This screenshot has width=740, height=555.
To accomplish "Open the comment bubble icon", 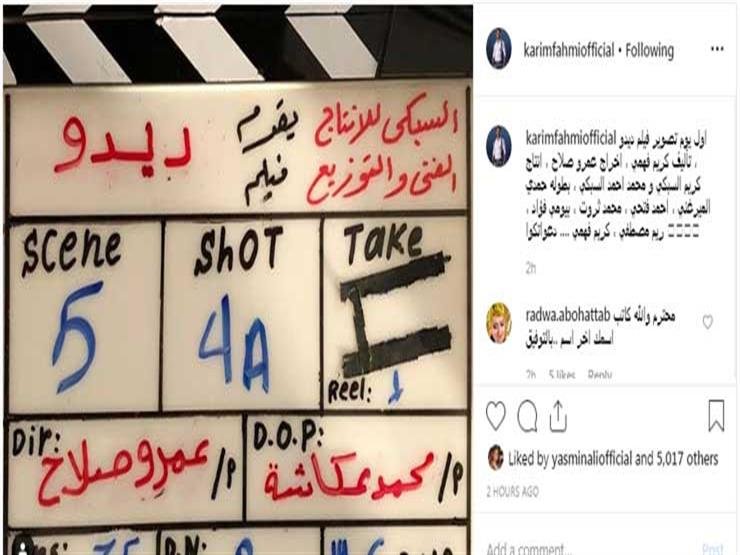I will click(x=527, y=416).
